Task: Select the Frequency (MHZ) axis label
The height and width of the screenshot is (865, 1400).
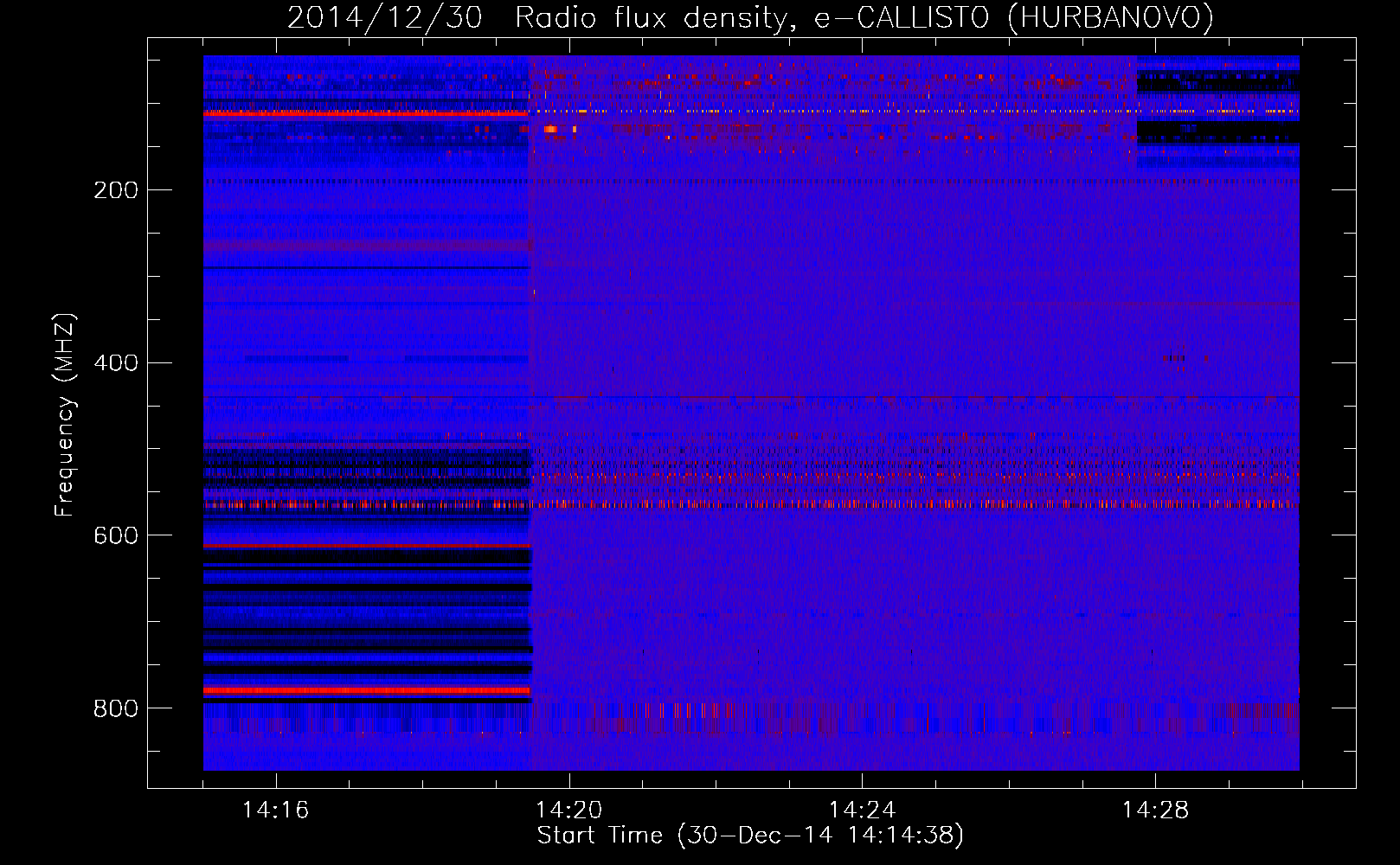Action: 65,415
